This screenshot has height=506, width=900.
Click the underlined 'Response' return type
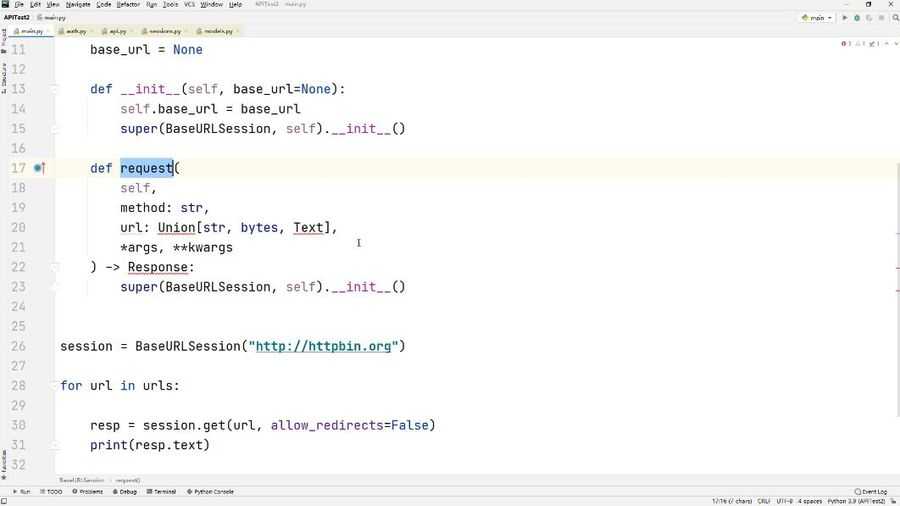[157, 267]
